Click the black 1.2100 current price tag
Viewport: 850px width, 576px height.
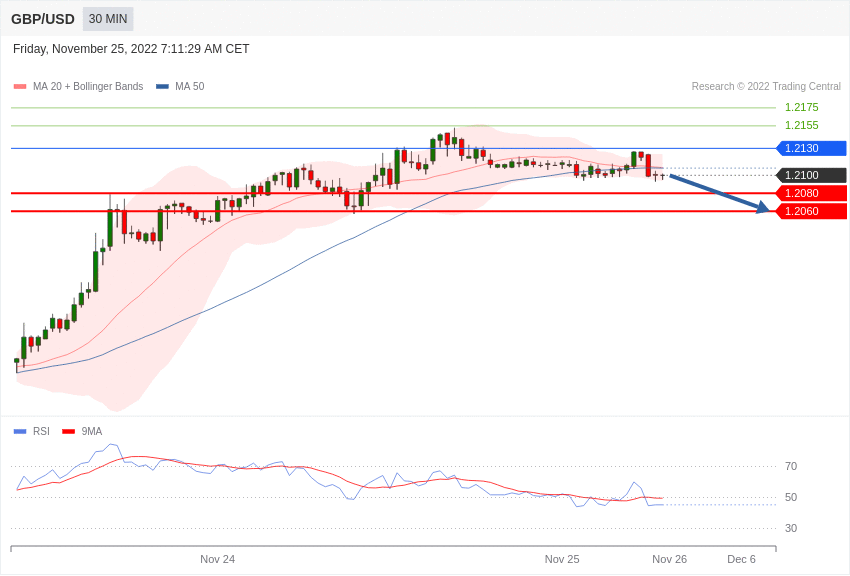[812, 175]
